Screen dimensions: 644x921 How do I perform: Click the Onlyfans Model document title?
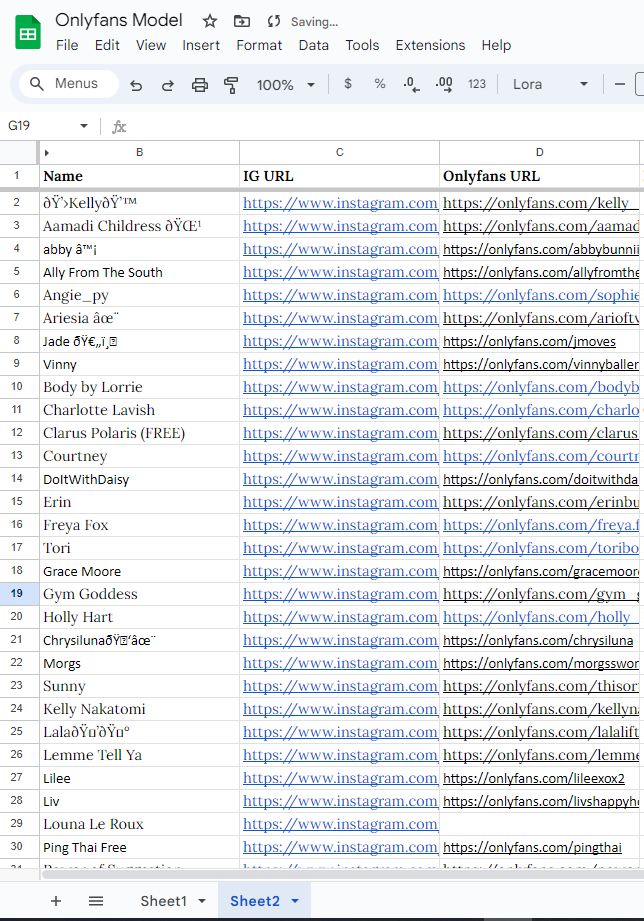[119, 21]
